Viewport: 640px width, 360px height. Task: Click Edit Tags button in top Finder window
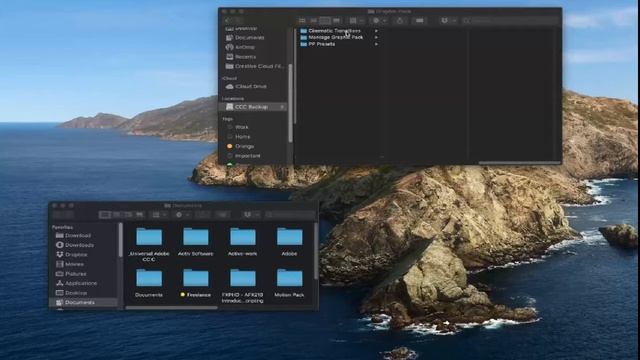420,20
